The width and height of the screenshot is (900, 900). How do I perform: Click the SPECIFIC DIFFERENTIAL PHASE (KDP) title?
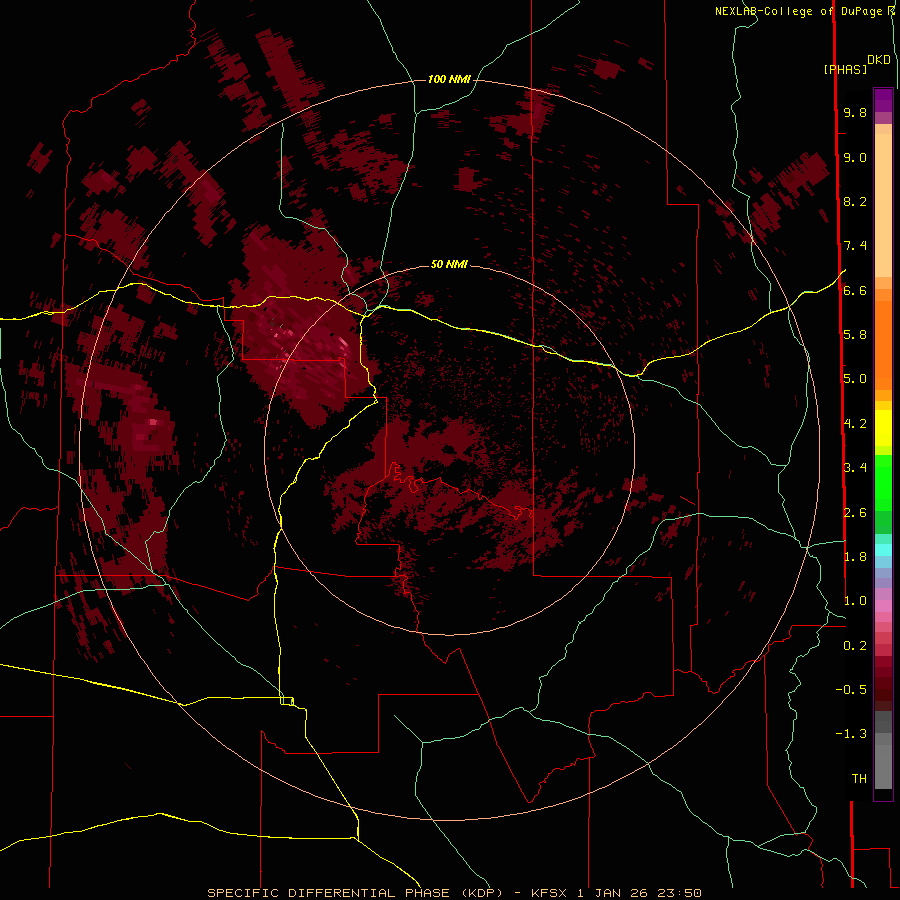pos(357,893)
